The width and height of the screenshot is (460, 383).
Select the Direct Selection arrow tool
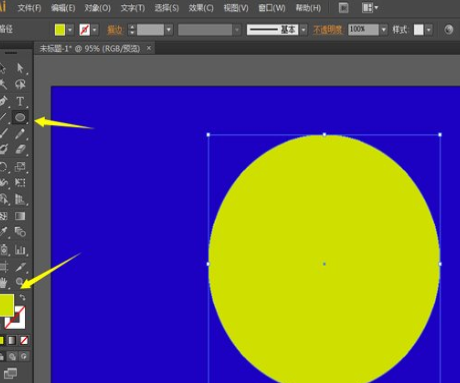click(x=20, y=68)
